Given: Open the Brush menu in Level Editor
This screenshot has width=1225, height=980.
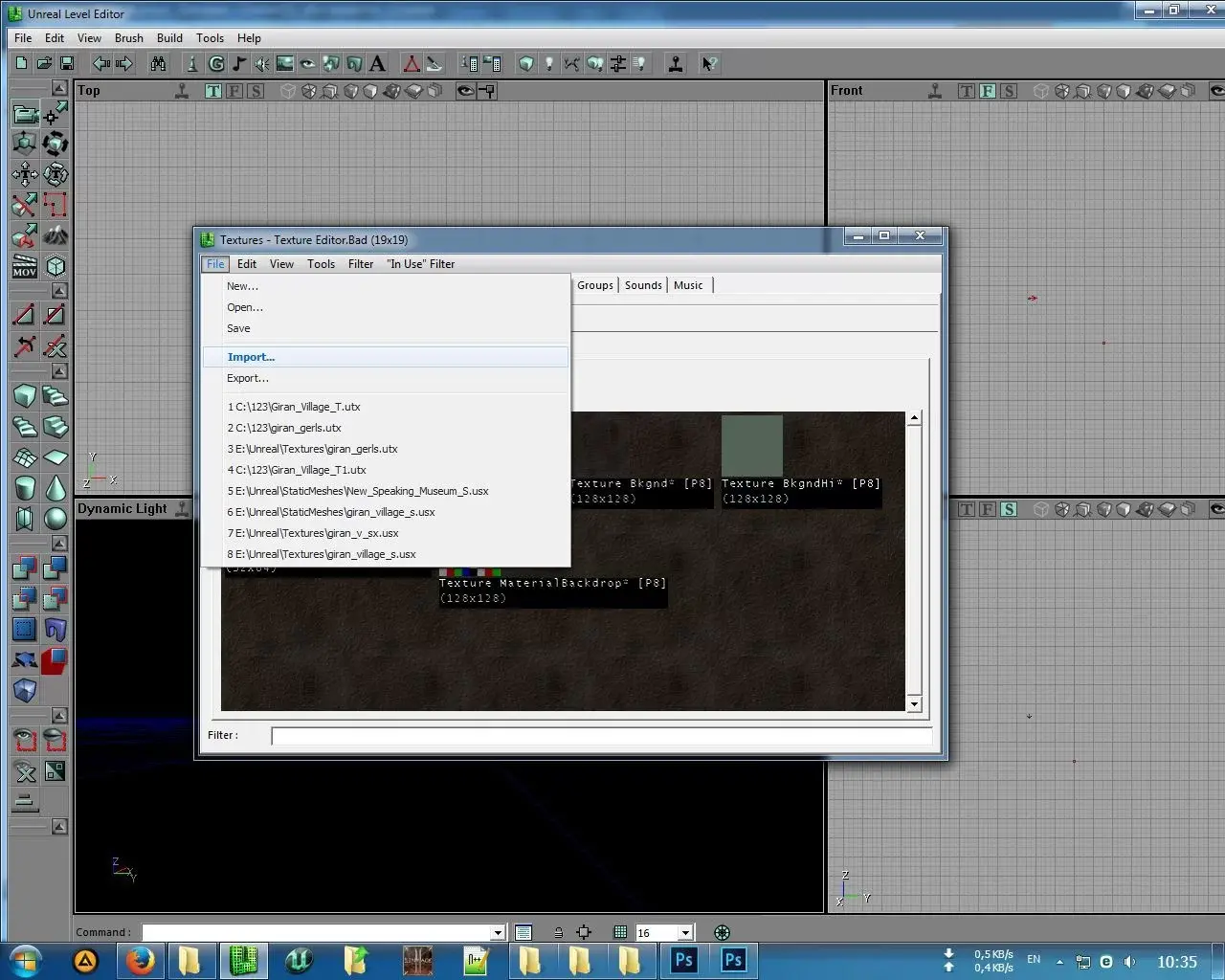Looking at the screenshot, I should (x=129, y=38).
